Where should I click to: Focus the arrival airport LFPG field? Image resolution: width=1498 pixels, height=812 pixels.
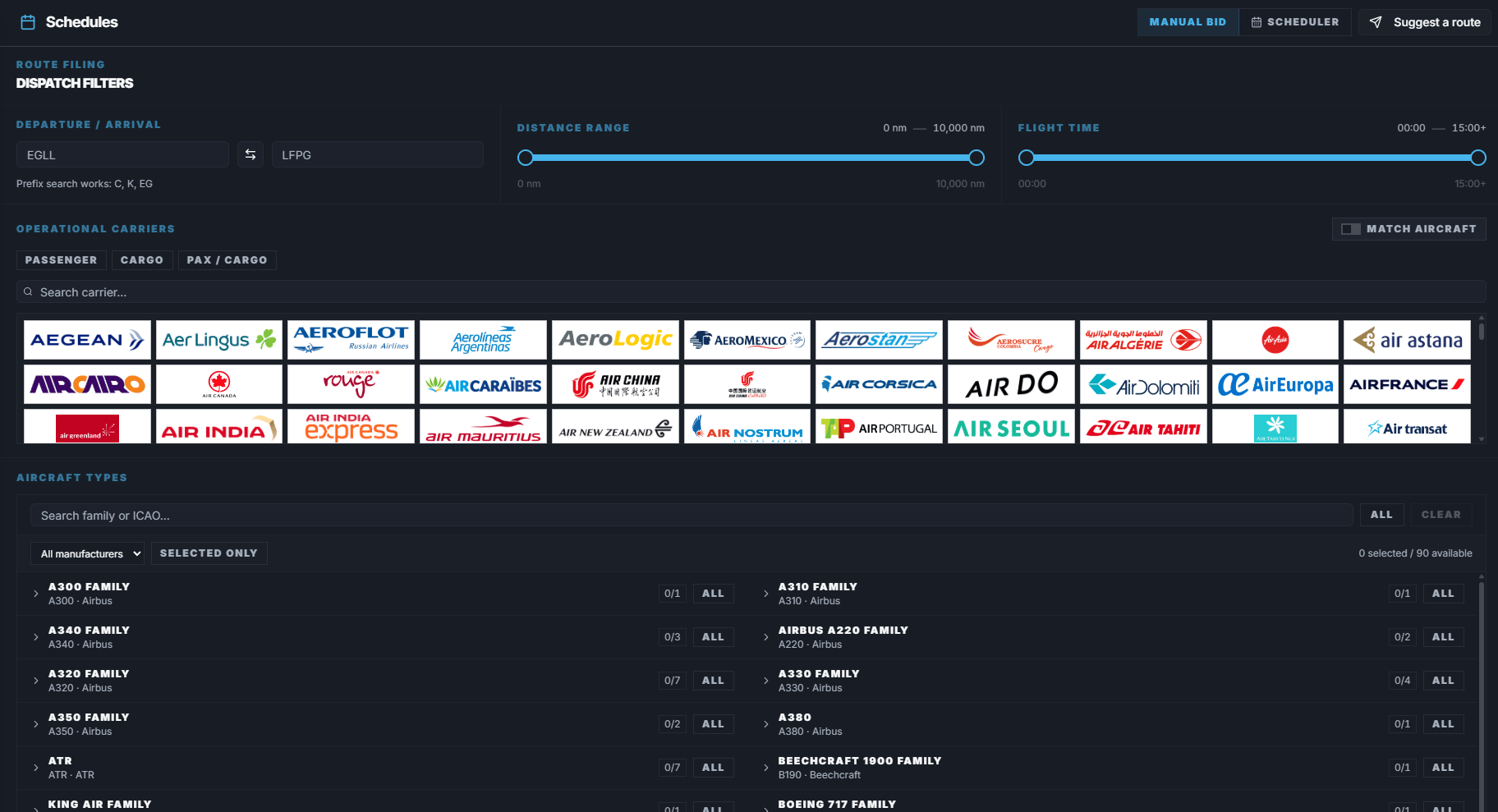(x=378, y=154)
